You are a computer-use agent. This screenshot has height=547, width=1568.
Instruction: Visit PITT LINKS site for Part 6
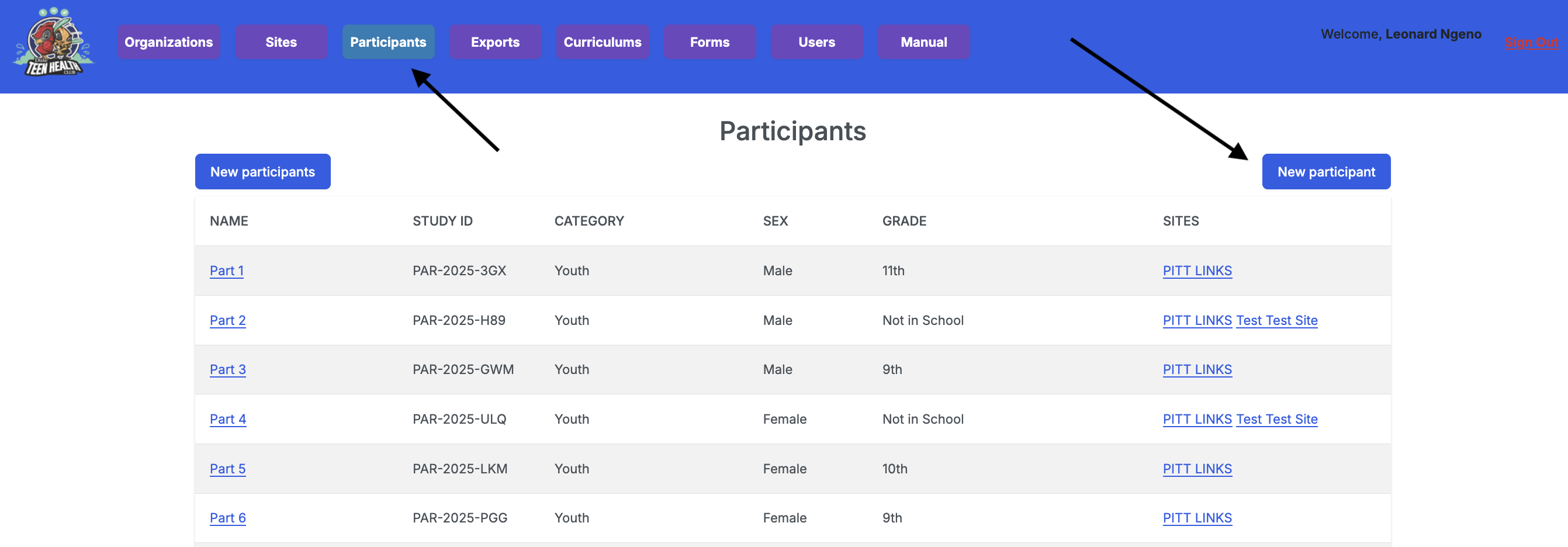(x=1197, y=518)
